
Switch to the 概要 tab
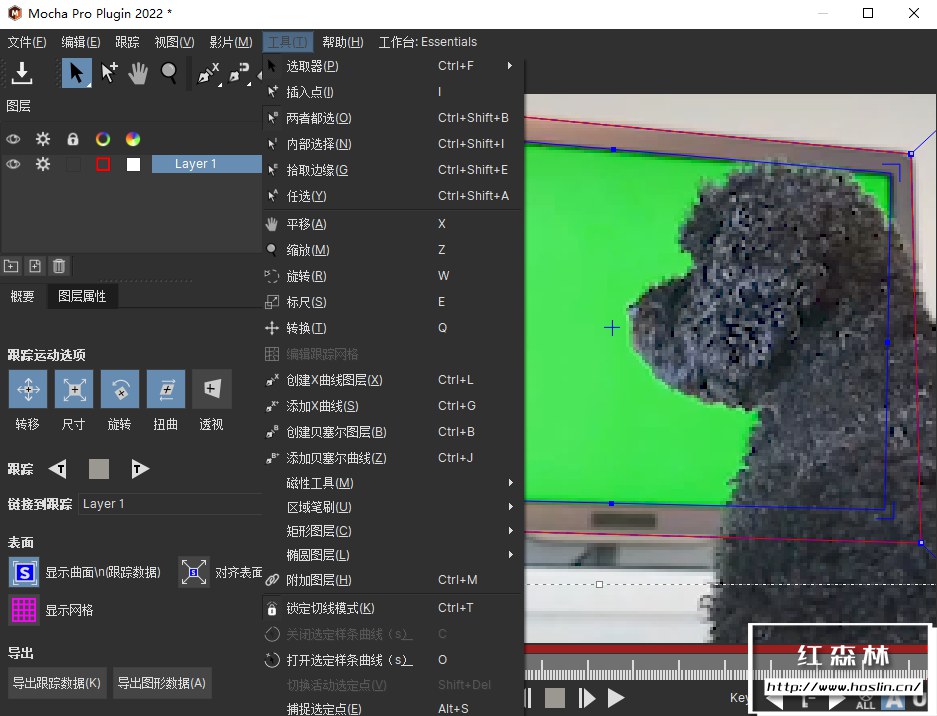22,296
